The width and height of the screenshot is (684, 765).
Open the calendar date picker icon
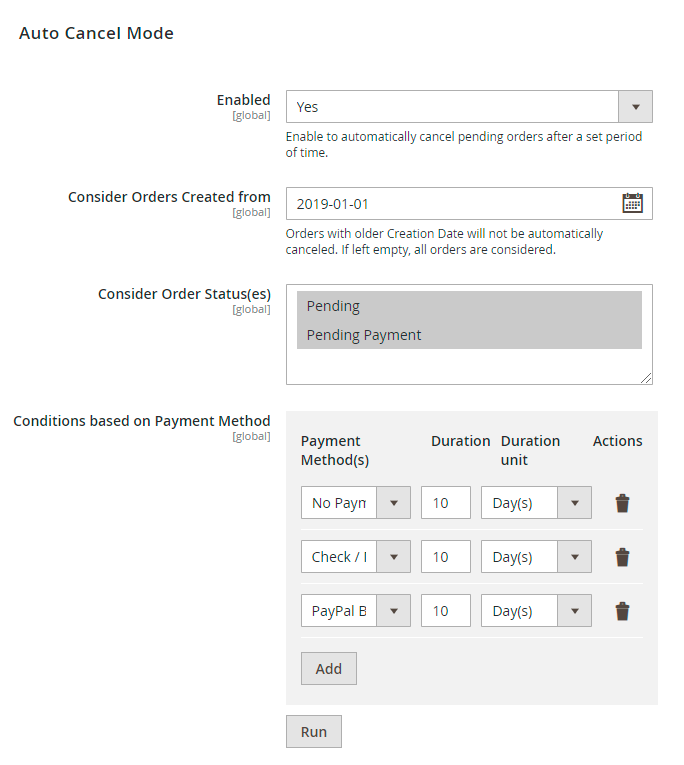pyautogui.click(x=632, y=203)
